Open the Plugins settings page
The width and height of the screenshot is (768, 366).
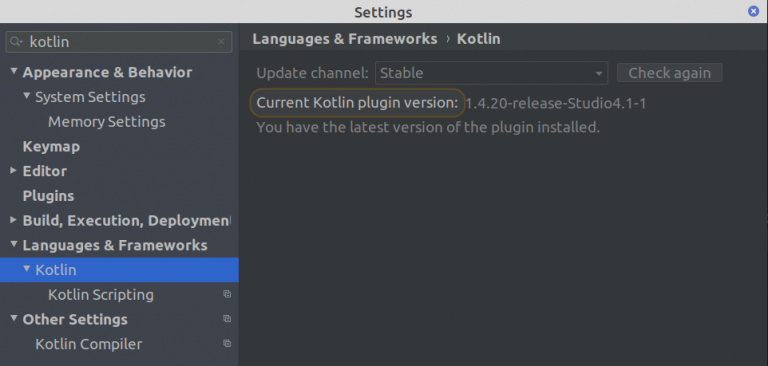pyautogui.click(x=48, y=196)
